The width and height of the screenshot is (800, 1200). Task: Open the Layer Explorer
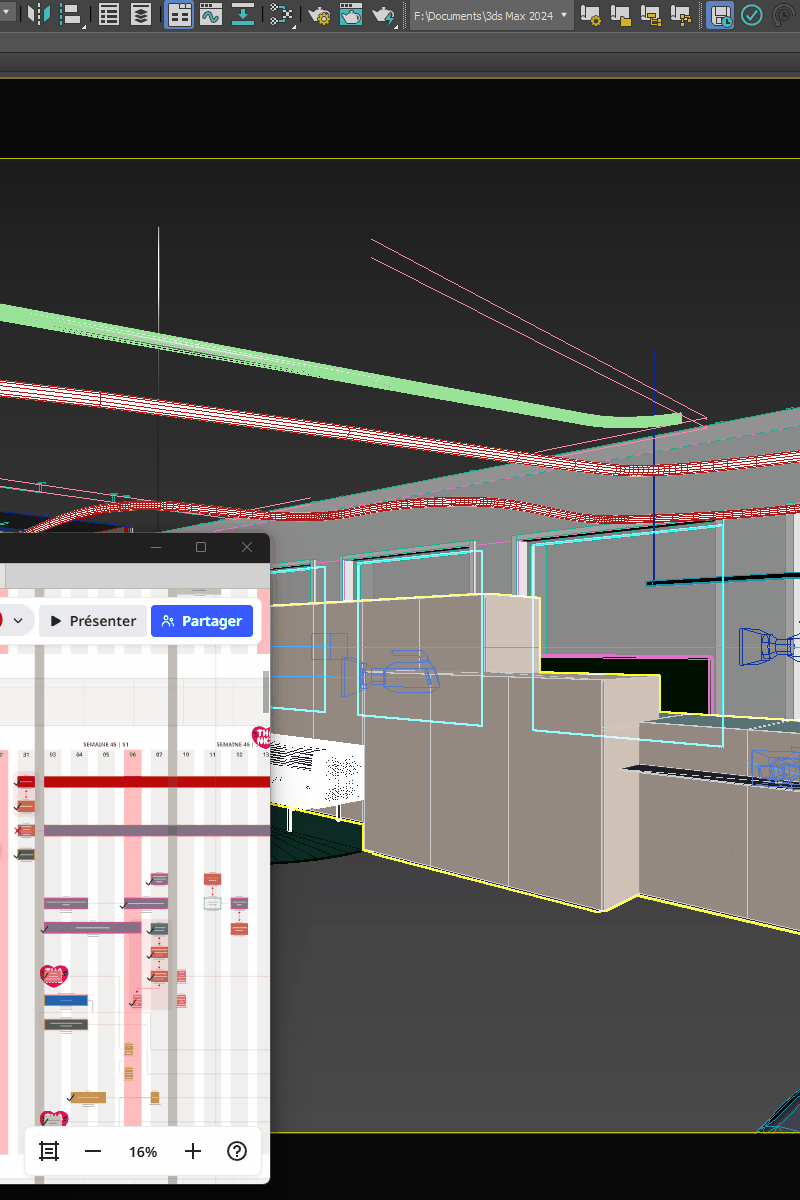pyautogui.click(x=141, y=15)
